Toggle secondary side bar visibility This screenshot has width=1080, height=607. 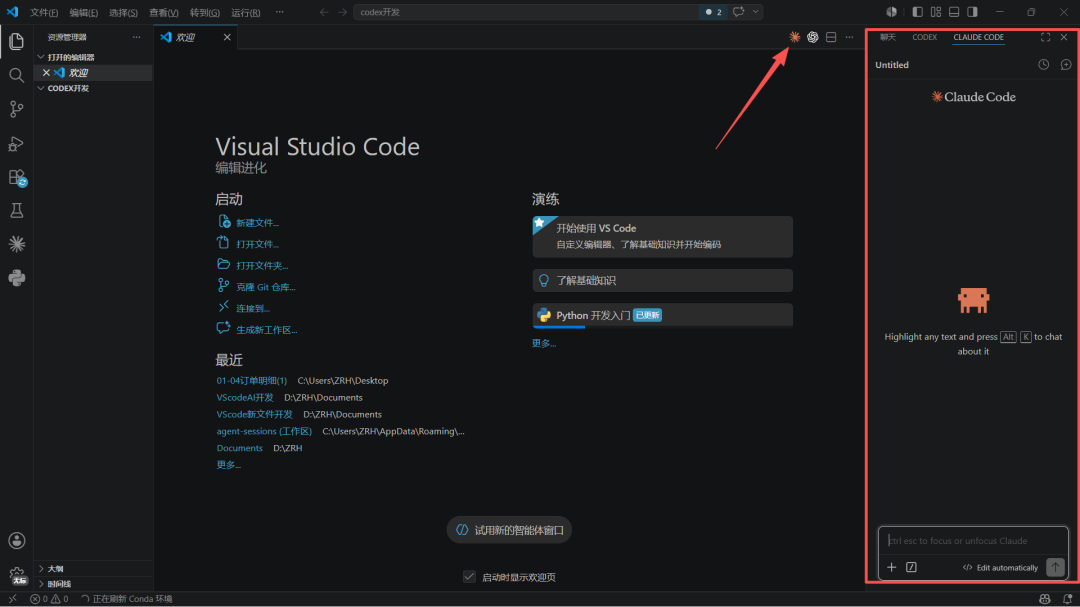click(x=972, y=12)
